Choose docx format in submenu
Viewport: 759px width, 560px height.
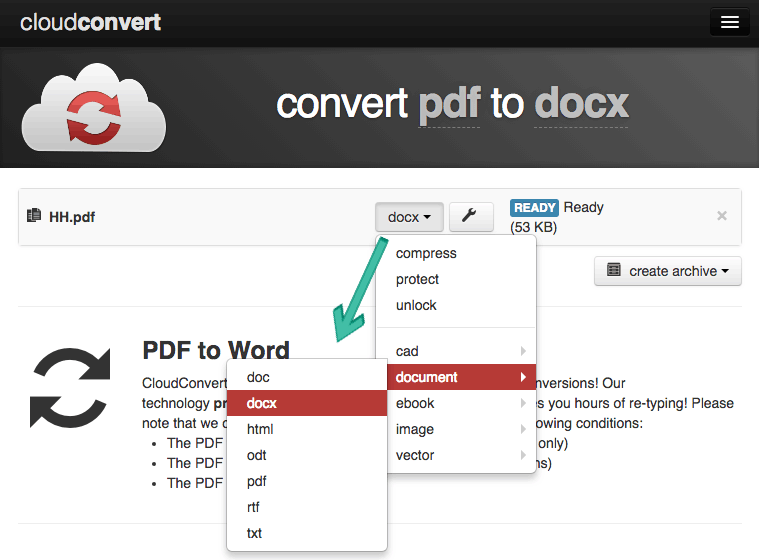(307, 403)
